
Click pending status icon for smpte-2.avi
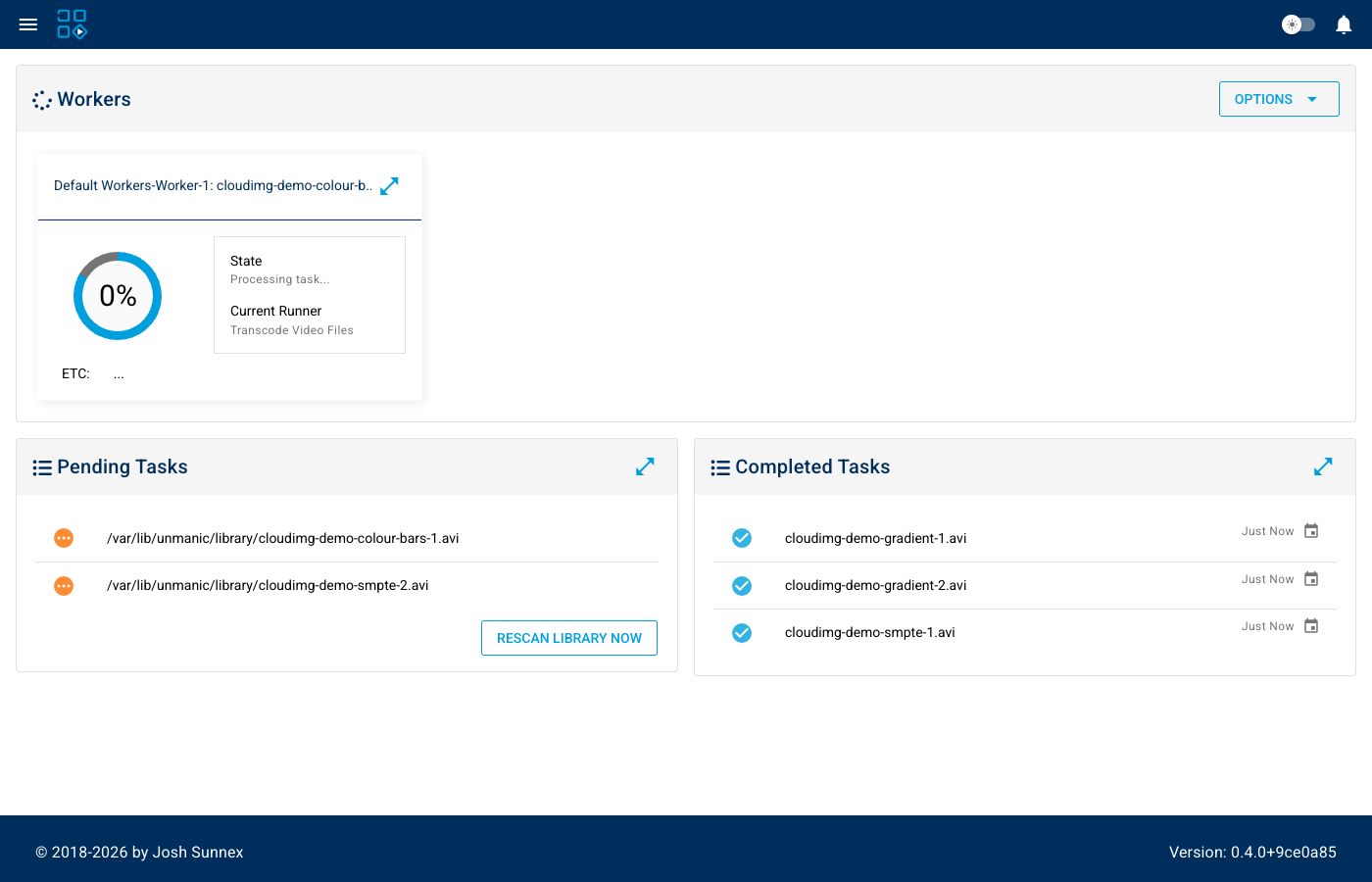(x=64, y=585)
